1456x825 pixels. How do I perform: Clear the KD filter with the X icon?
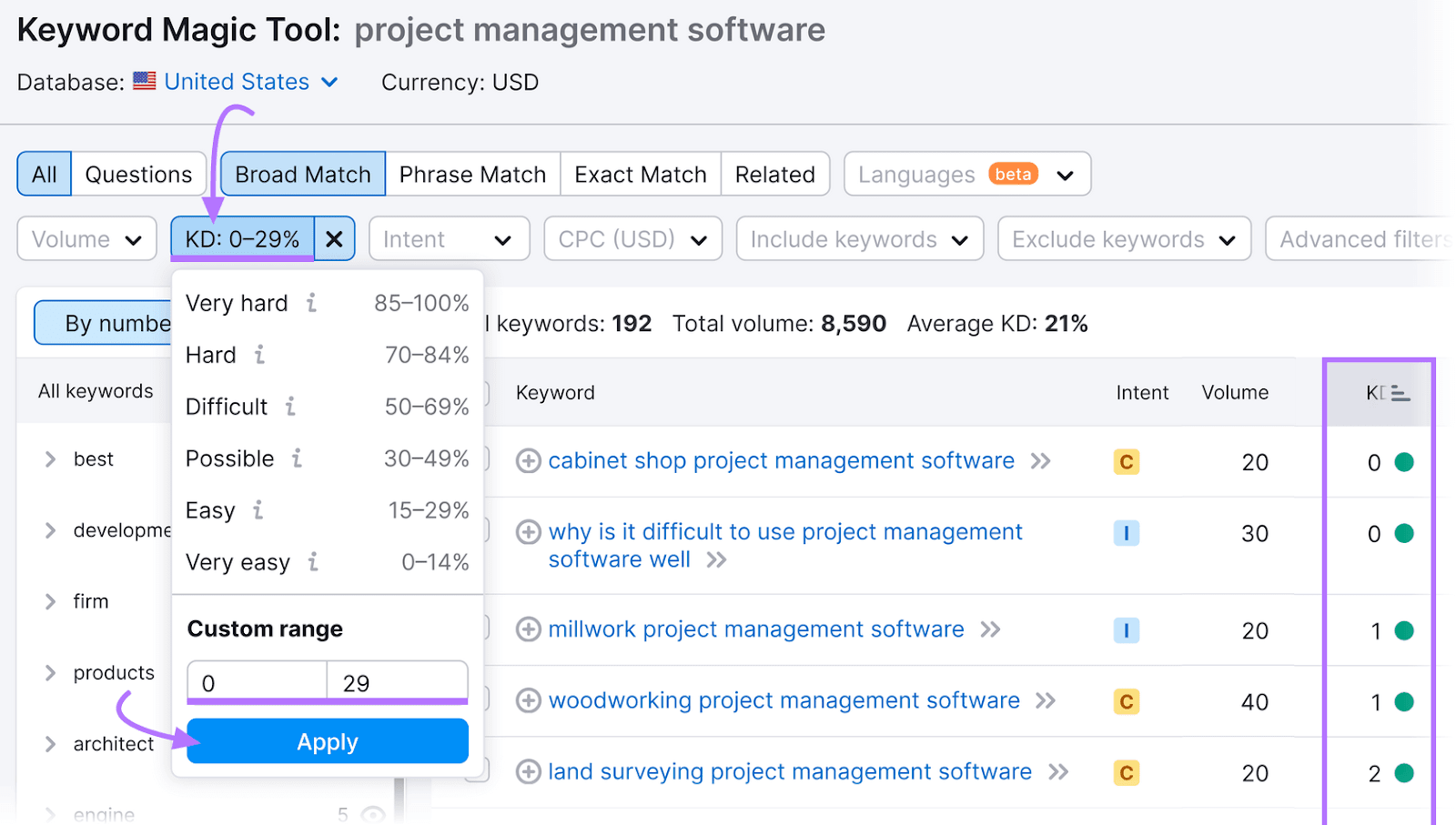(x=334, y=239)
